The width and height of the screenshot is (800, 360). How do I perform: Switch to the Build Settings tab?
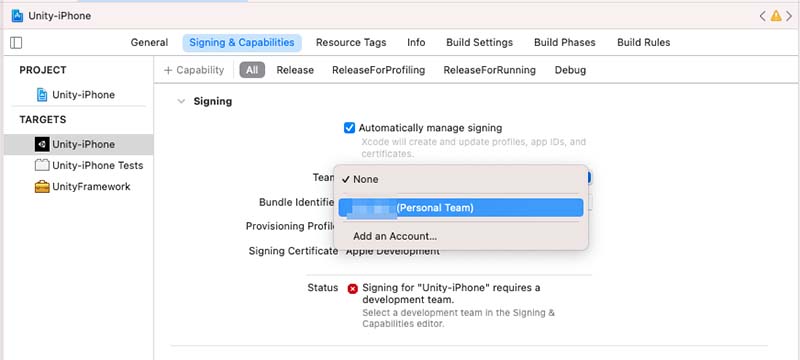(x=479, y=43)
